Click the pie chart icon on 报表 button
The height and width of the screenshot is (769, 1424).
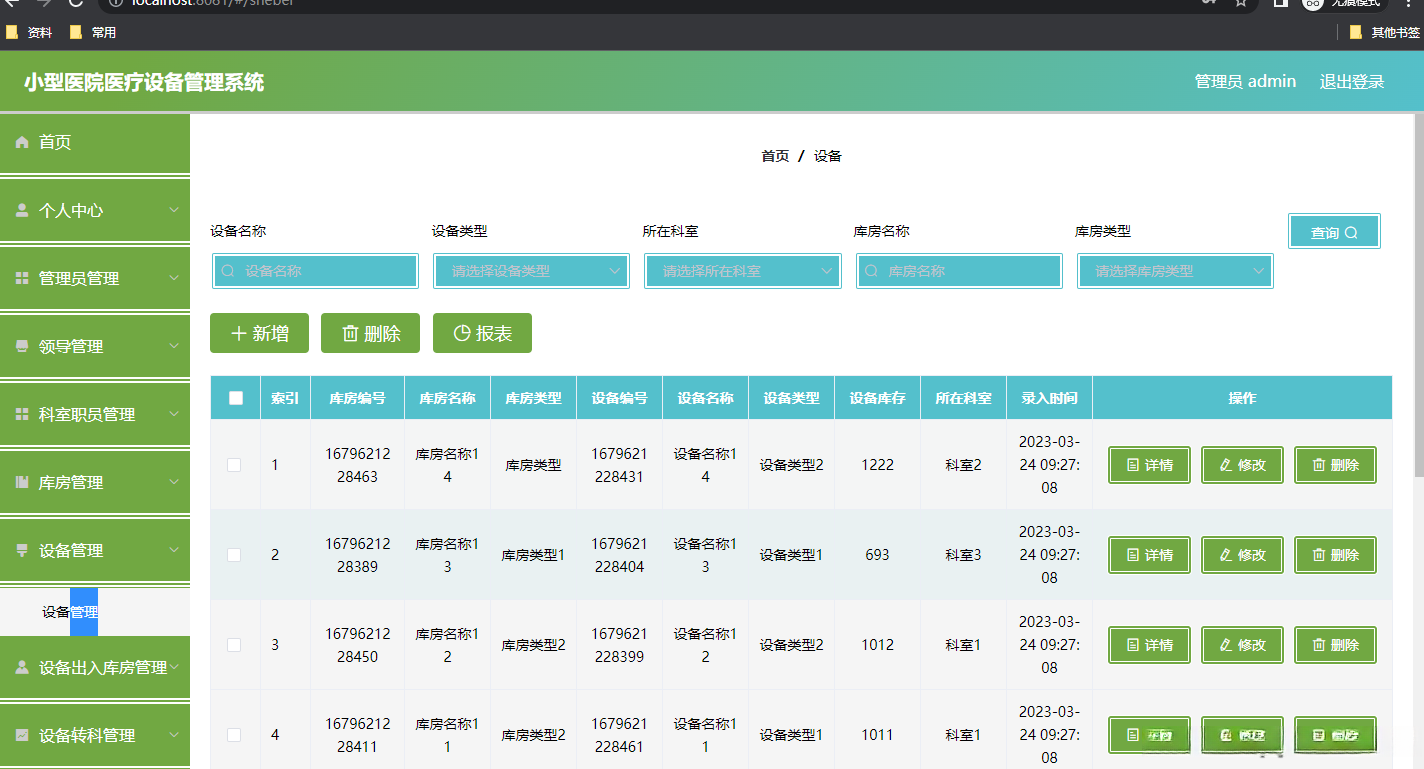pyautogui.click(x=461, y=334)
